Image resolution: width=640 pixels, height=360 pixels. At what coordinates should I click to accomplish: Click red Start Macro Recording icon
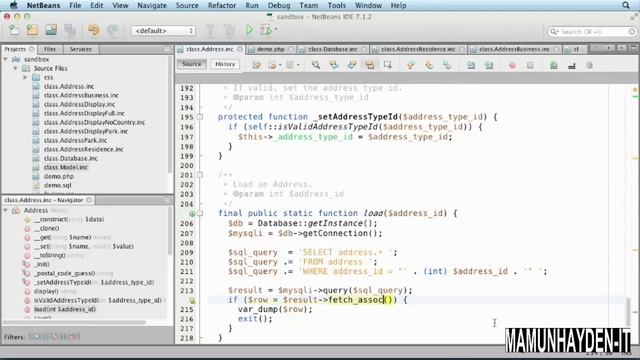tap(512, 65)
